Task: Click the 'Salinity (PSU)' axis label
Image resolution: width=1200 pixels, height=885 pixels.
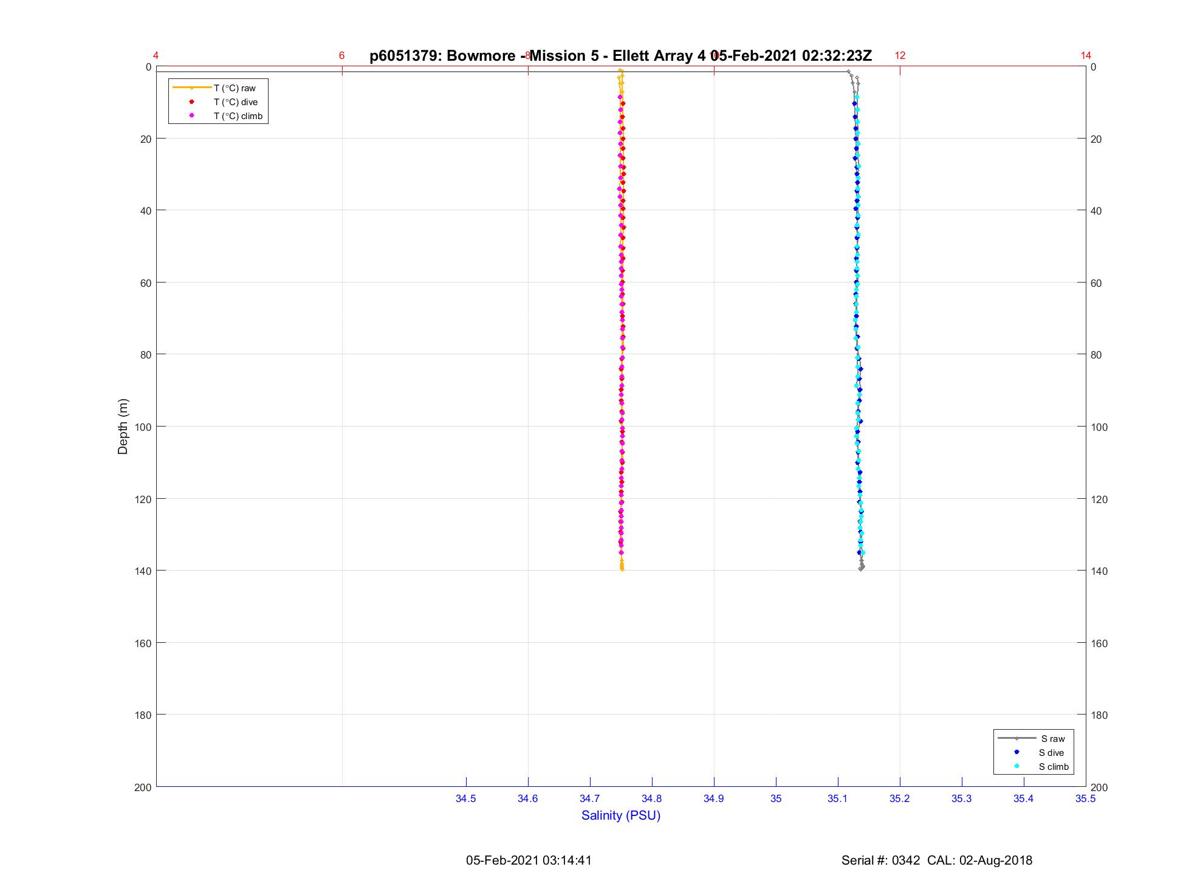Action: [x=621, y=815]
